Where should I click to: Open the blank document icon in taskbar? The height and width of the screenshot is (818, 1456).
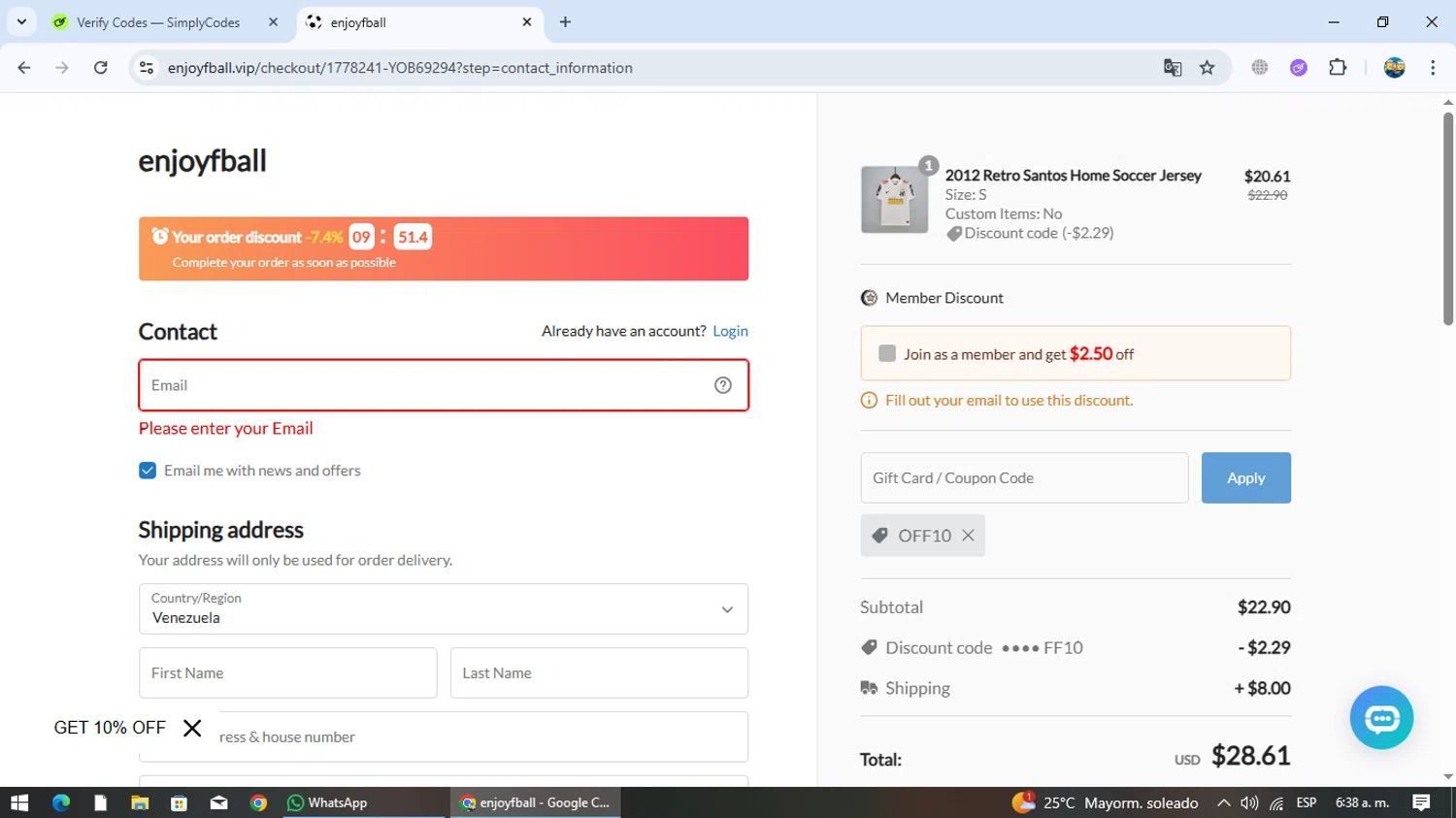100,803
